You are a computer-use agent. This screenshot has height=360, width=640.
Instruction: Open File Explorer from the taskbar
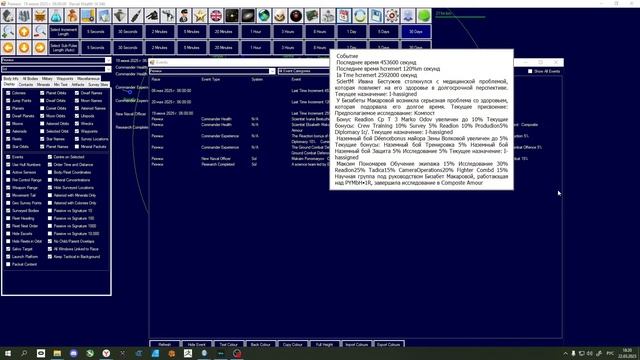point(57,353)
